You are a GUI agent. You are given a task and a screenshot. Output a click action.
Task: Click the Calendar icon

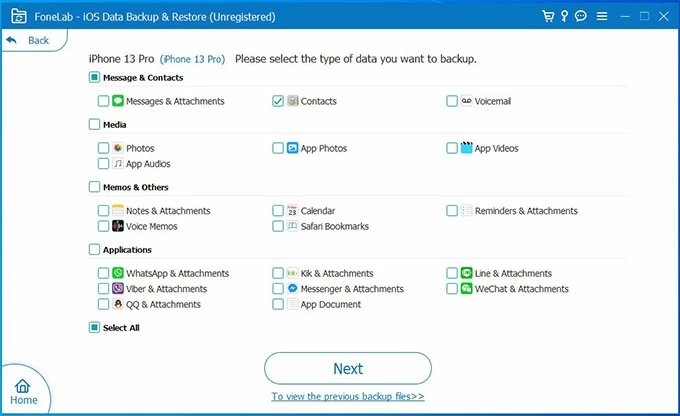coord(292,211)
